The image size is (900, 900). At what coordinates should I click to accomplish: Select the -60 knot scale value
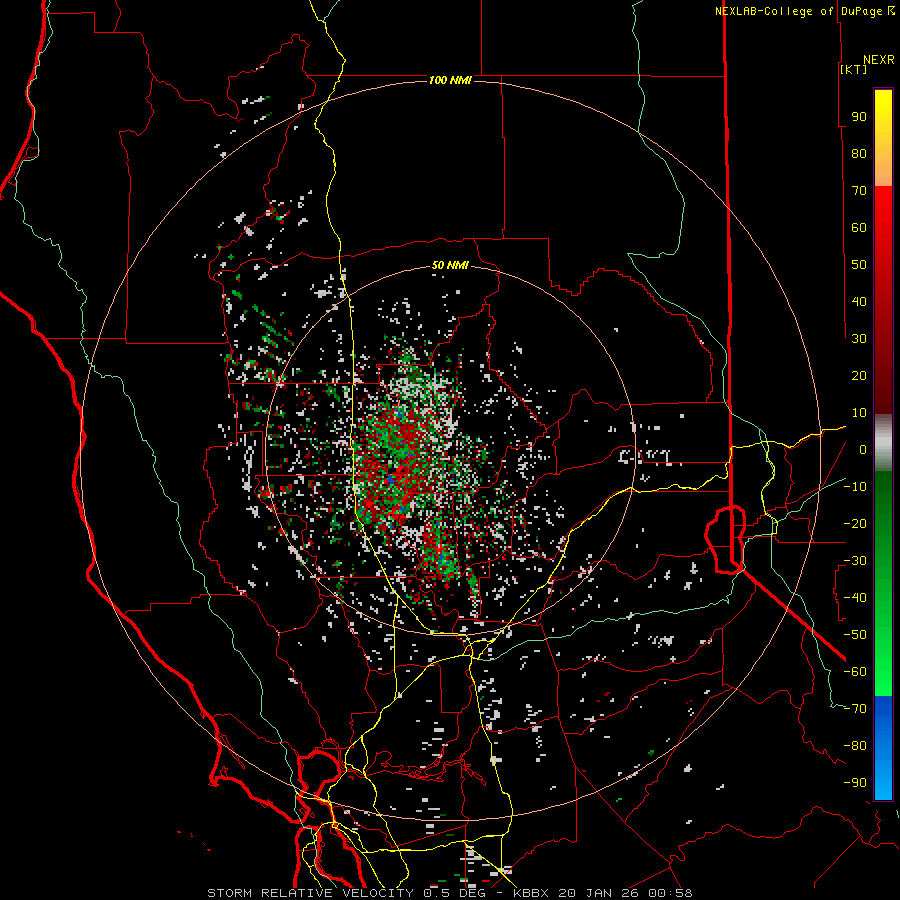click(855, 672)
